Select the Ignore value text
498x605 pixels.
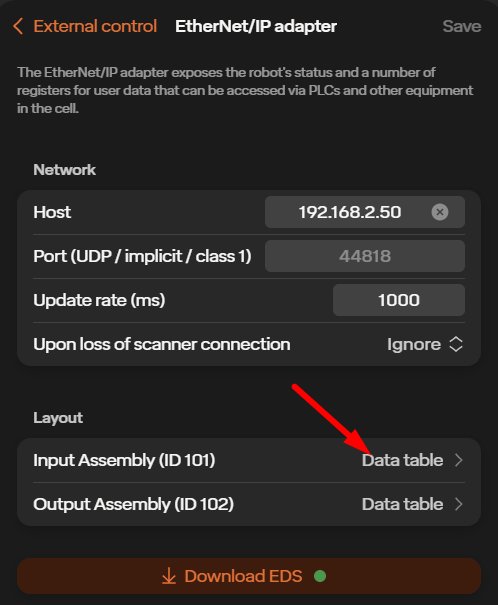click(x=414, y=344)
